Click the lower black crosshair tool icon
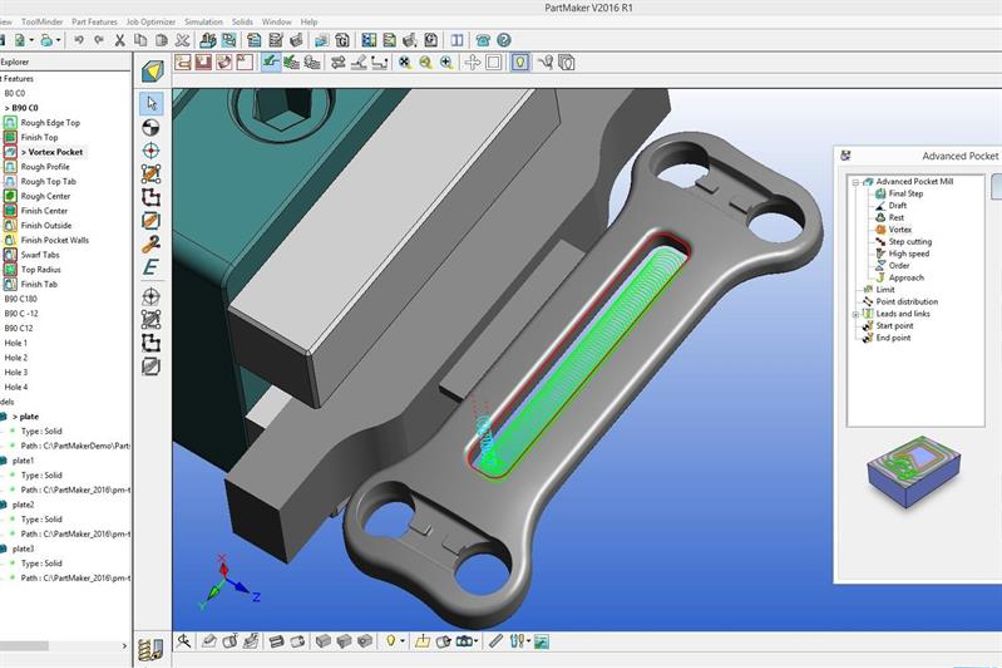The height and width of the screenshot is (668, 1002). click(x=151, y=297)
